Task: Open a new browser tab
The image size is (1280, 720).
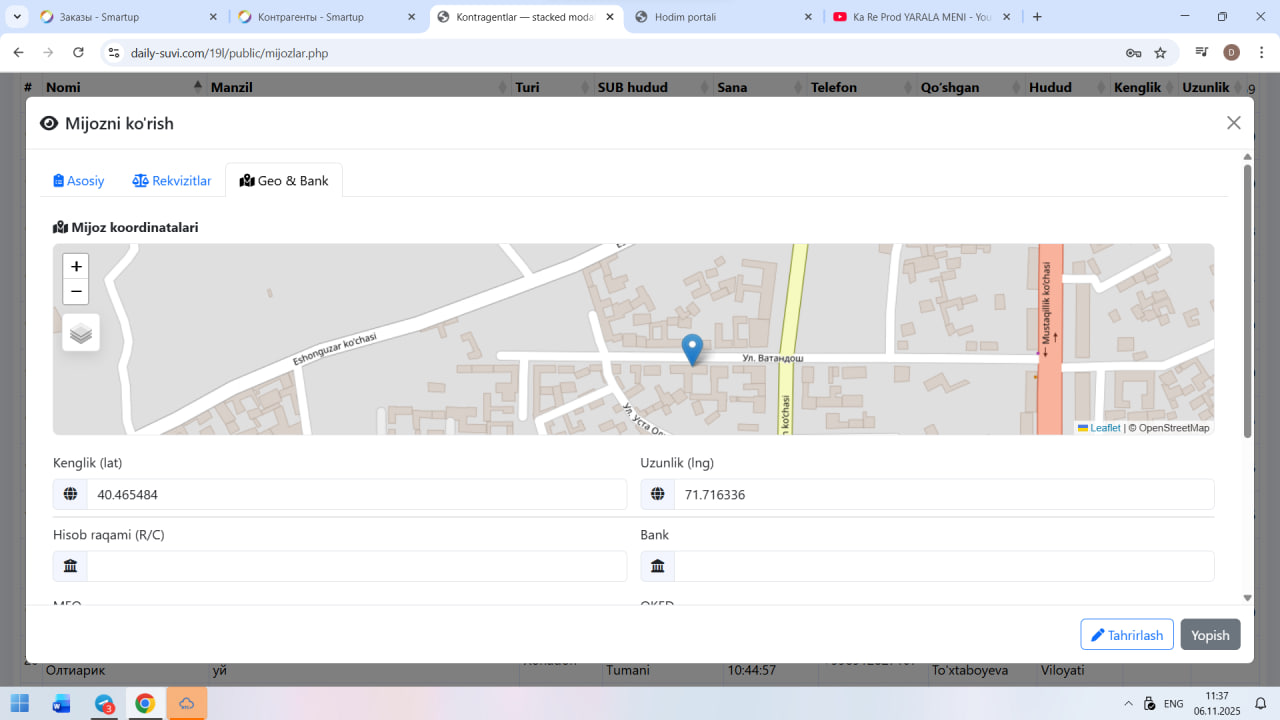Action: 1037,17
